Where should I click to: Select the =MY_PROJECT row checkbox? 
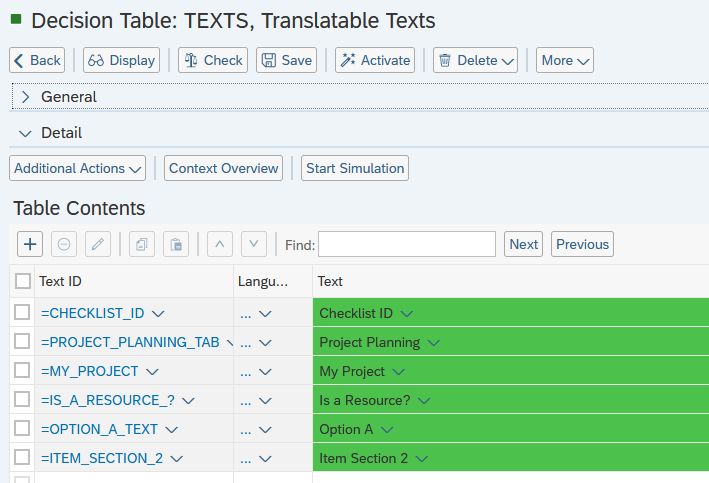point(22,371)
